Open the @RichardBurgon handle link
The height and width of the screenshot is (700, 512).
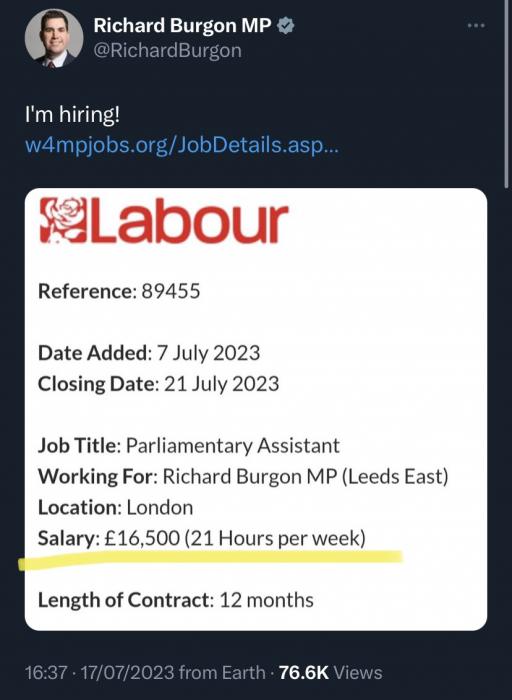167,50
